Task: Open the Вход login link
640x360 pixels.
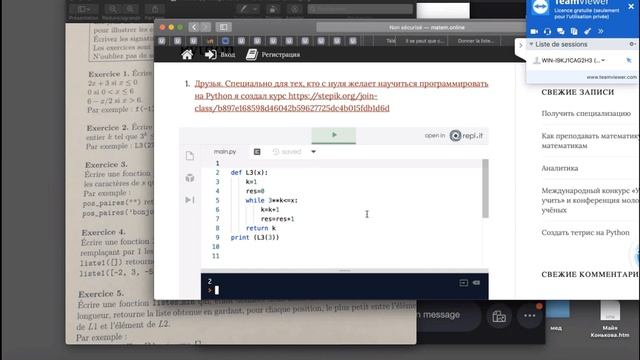Action: [x=220, y=55]
